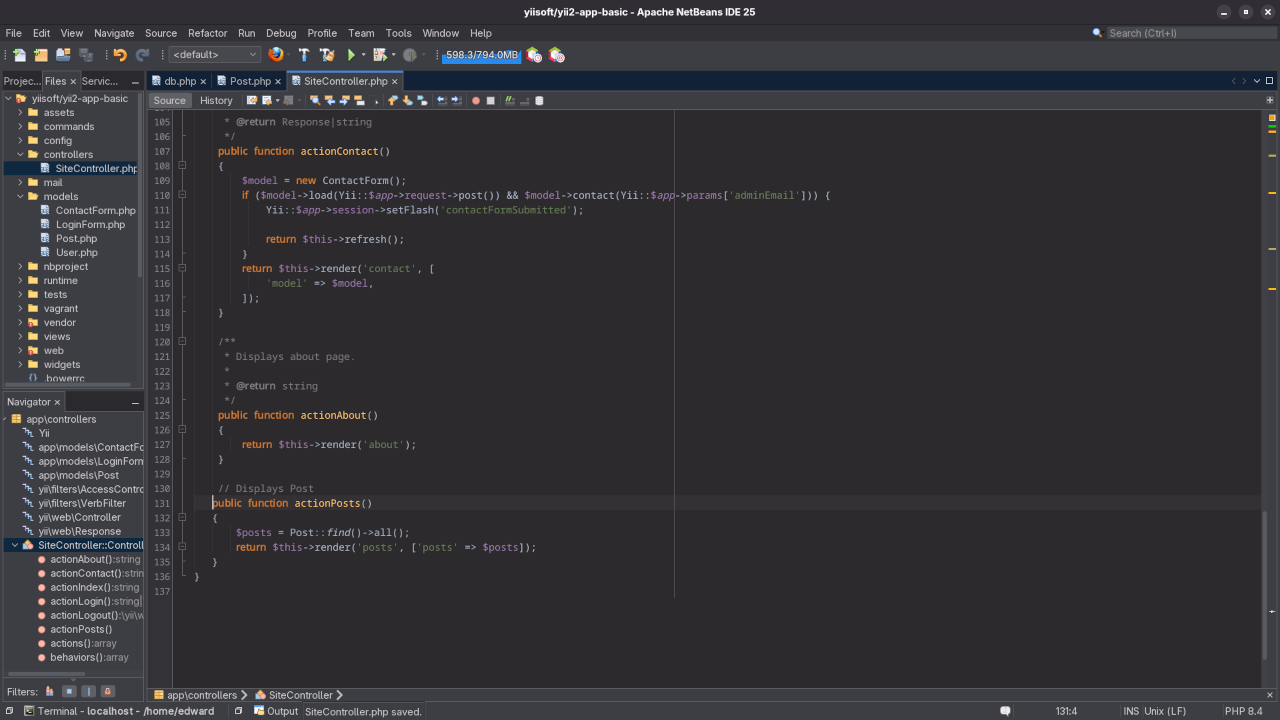The width and height of the screenshot is (1280, 720).
Task: Click the red Start Macro Recording icon
Action: (x=476, y=100)
